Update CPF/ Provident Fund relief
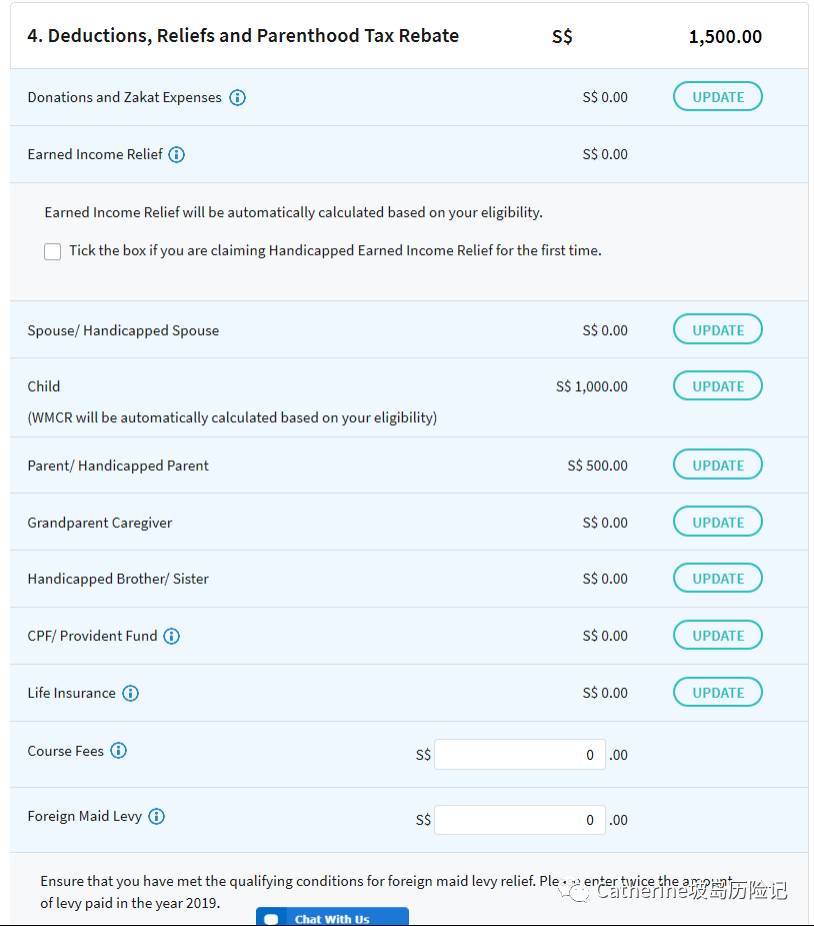814x926 pixels. [x=717, y=635]
